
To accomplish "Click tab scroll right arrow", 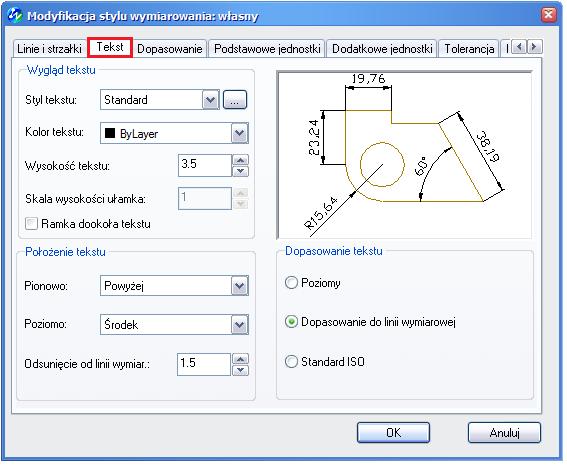I will pyautogui.click(x=534, y=47).
